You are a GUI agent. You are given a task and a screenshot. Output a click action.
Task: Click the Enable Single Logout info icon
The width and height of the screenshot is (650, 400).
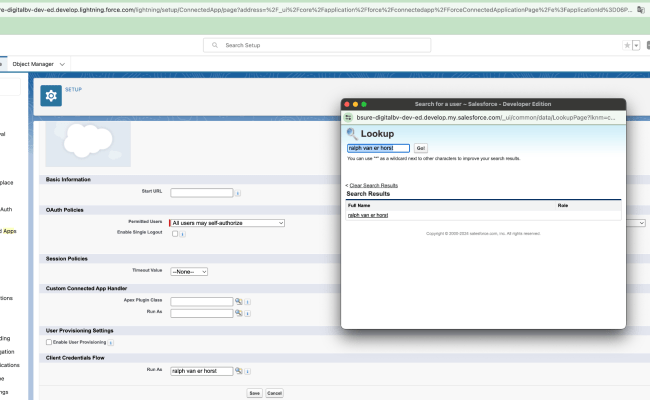[182, 234]
